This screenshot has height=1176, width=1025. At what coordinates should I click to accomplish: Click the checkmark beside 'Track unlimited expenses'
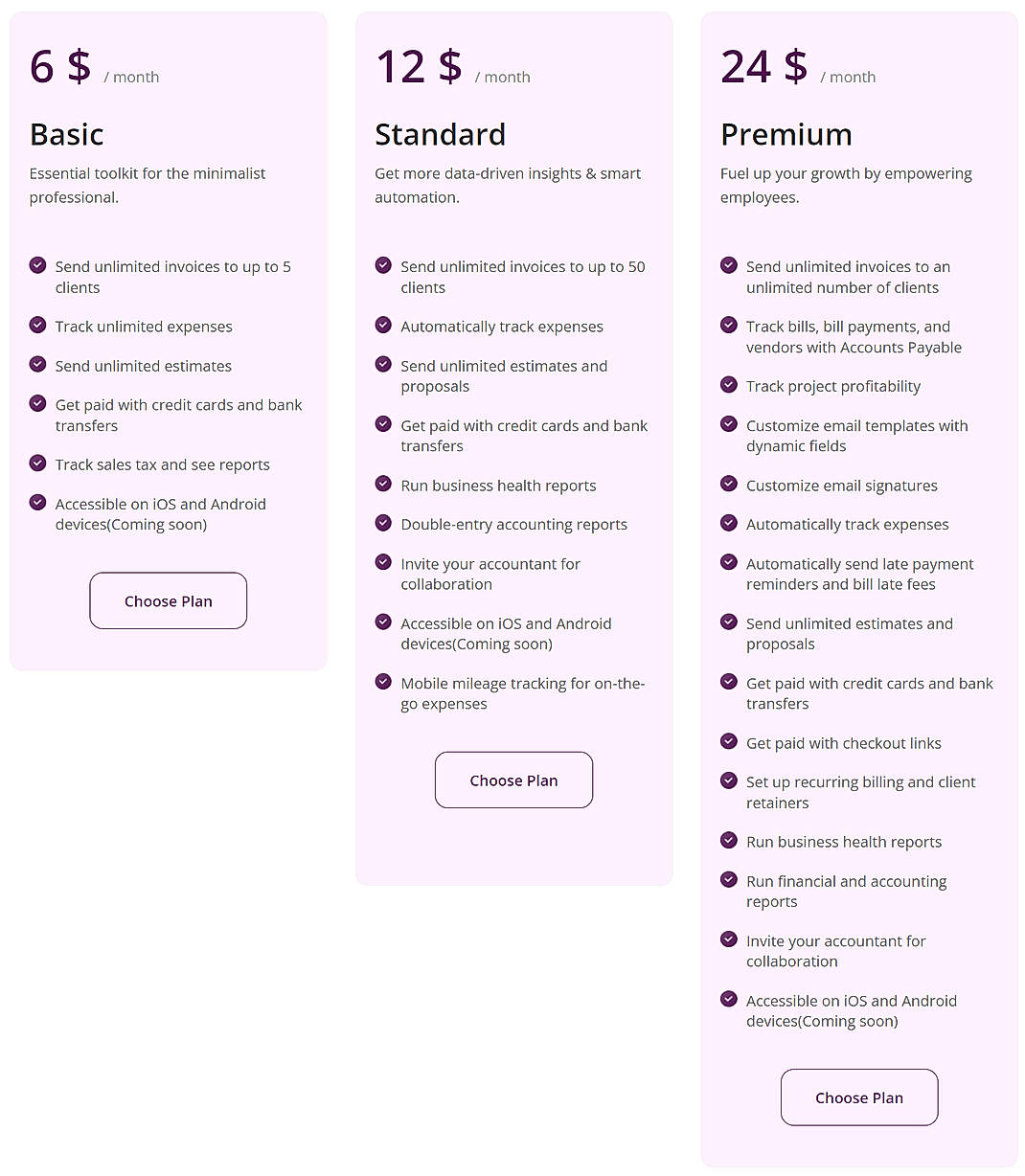click(37, 325)
